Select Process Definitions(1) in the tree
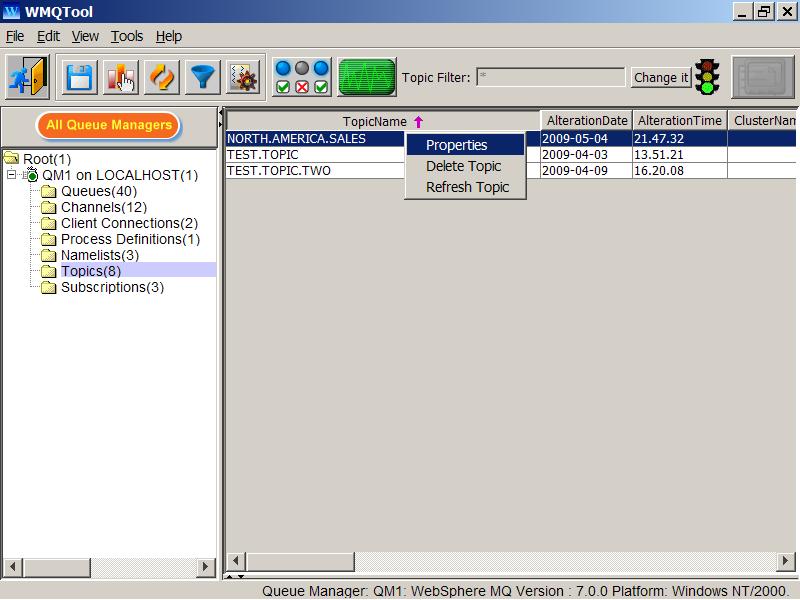 pos(131,239)
